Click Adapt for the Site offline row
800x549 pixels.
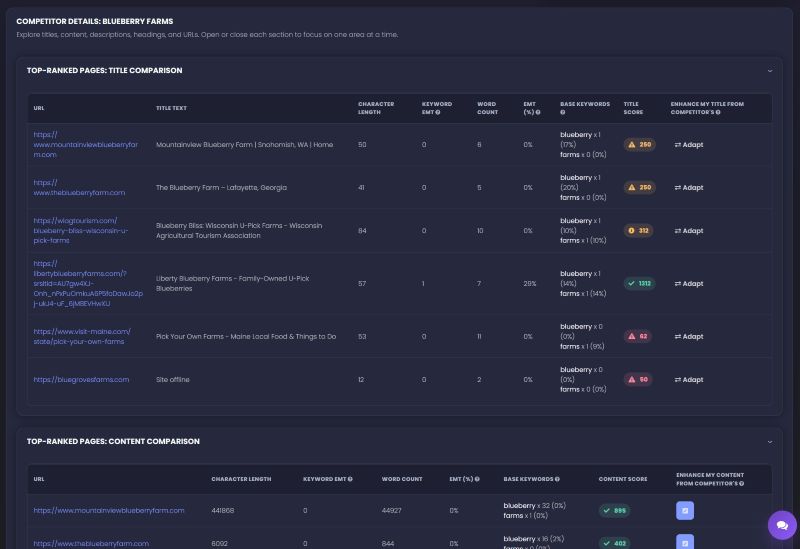click(x=689, y=380)
